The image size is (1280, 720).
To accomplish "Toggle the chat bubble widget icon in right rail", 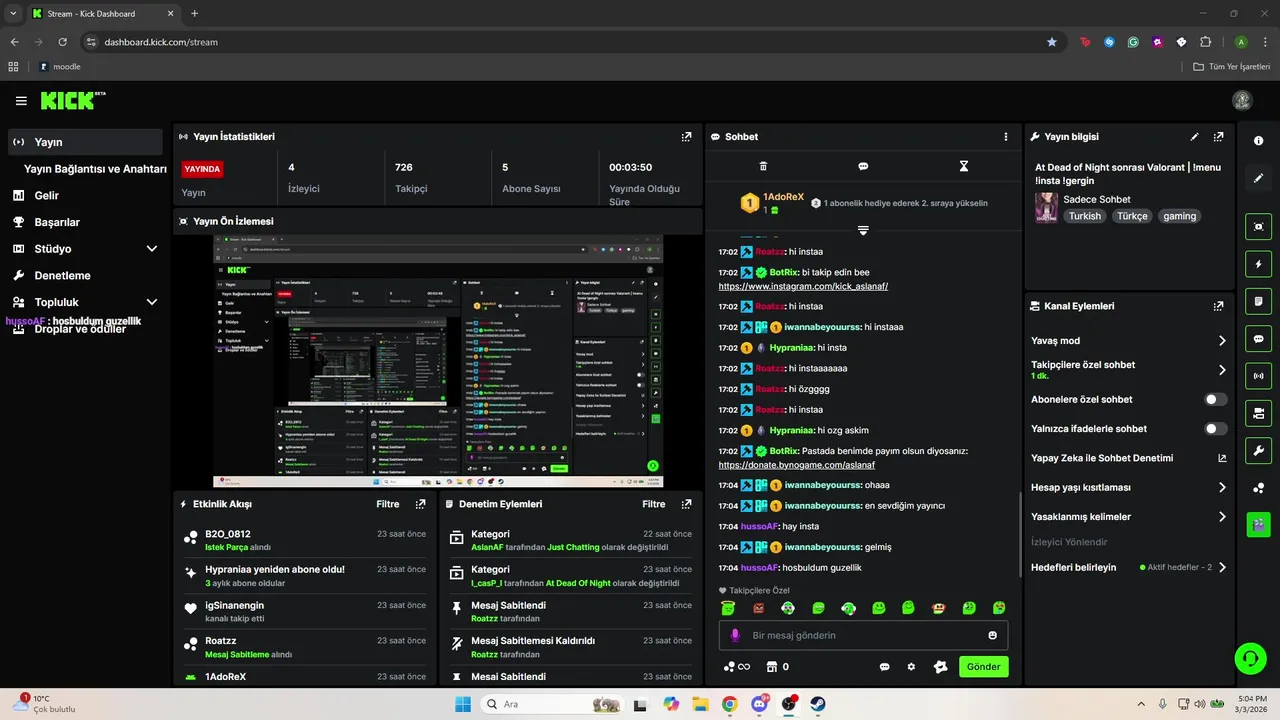I will point(1258,339).
